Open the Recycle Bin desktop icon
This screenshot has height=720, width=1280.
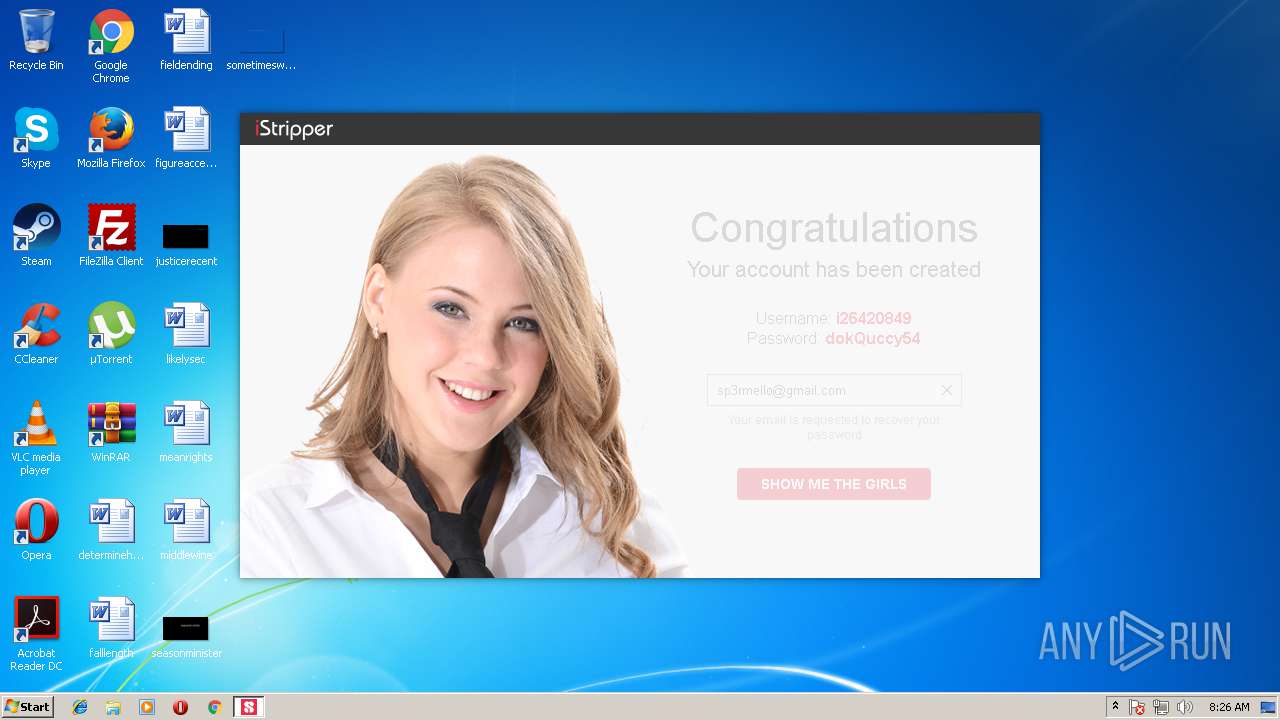[36, 40]
